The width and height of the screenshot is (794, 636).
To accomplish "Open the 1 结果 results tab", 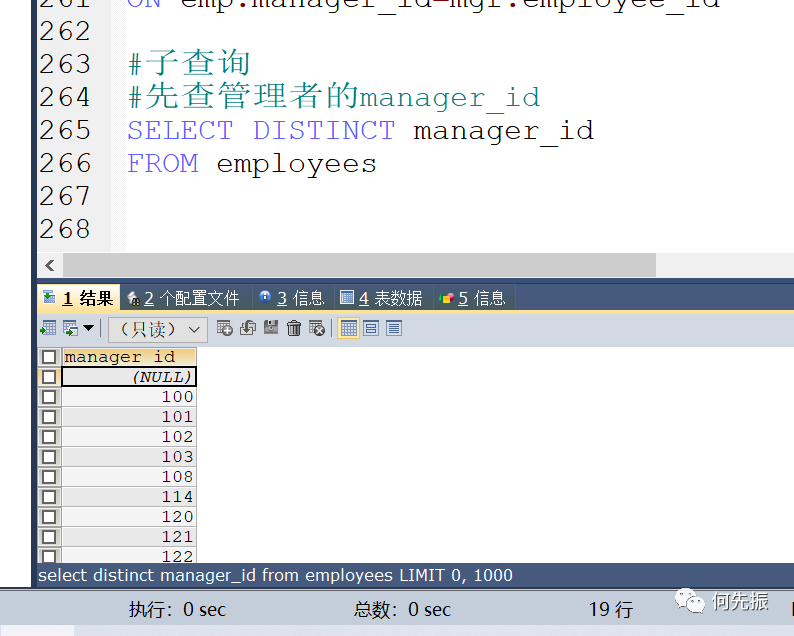I will pyautogui.click(x=78, y=298).
